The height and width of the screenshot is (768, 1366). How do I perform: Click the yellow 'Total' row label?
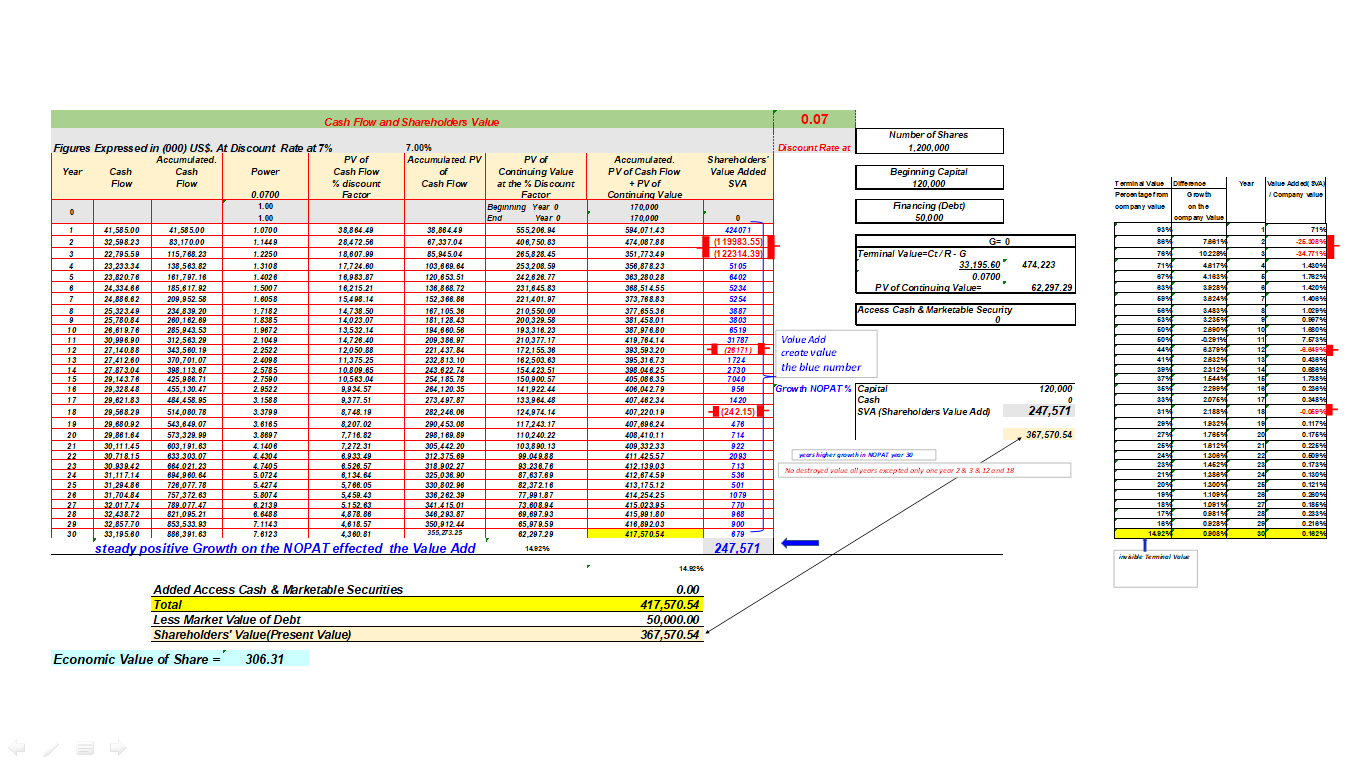point(168,605)
